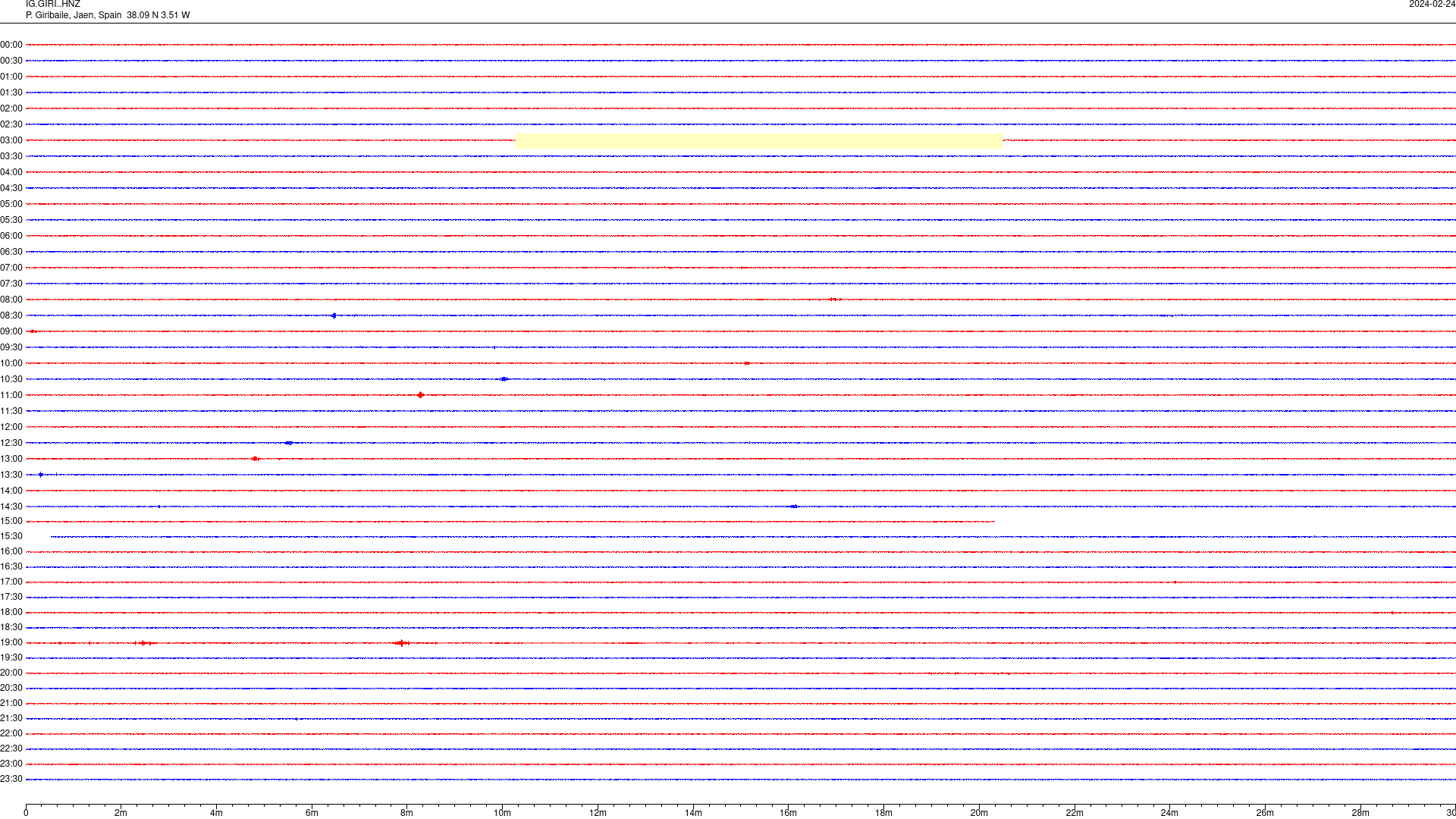The width and height of the screenshot is (1456, 819).
Task: Select the 18:00 time row label
Action: [11, 612]
